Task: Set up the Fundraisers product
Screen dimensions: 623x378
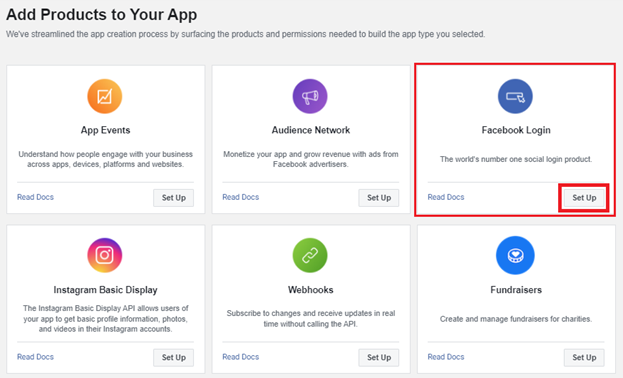Action: (584, 357)
